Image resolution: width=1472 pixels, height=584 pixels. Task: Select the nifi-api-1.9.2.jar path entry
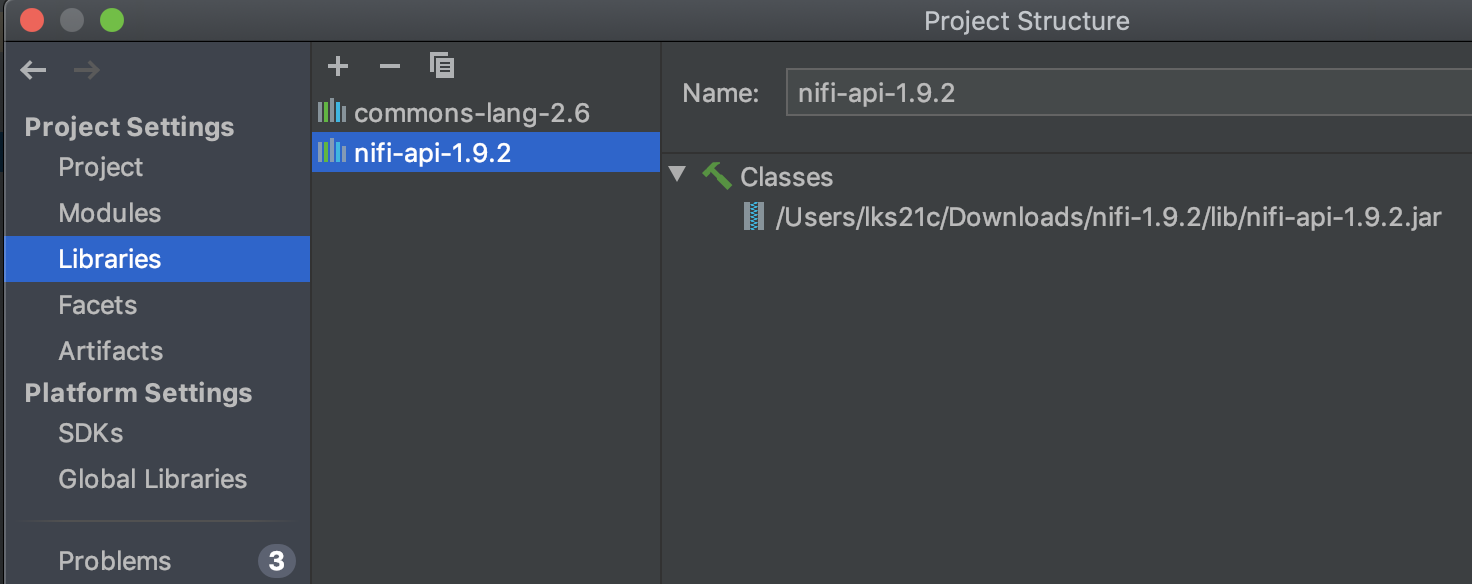[1109, 217]
